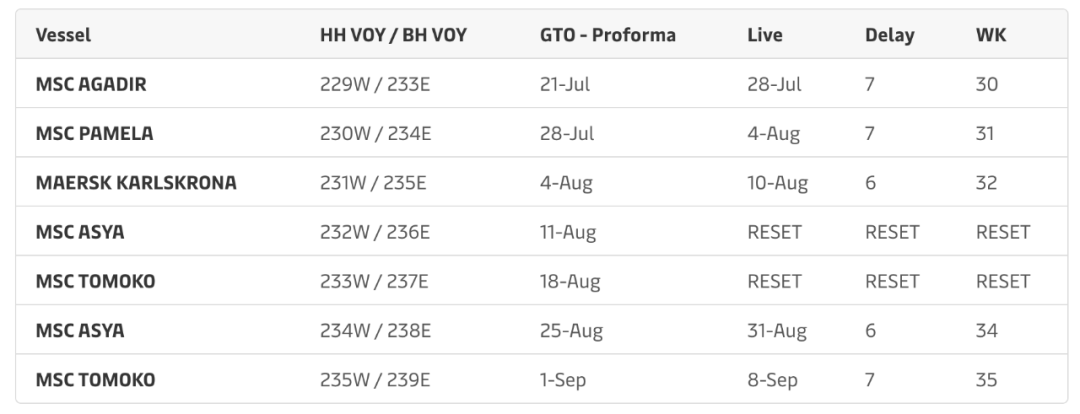Click the 8-Sep live date cell

tap(772, 380)
